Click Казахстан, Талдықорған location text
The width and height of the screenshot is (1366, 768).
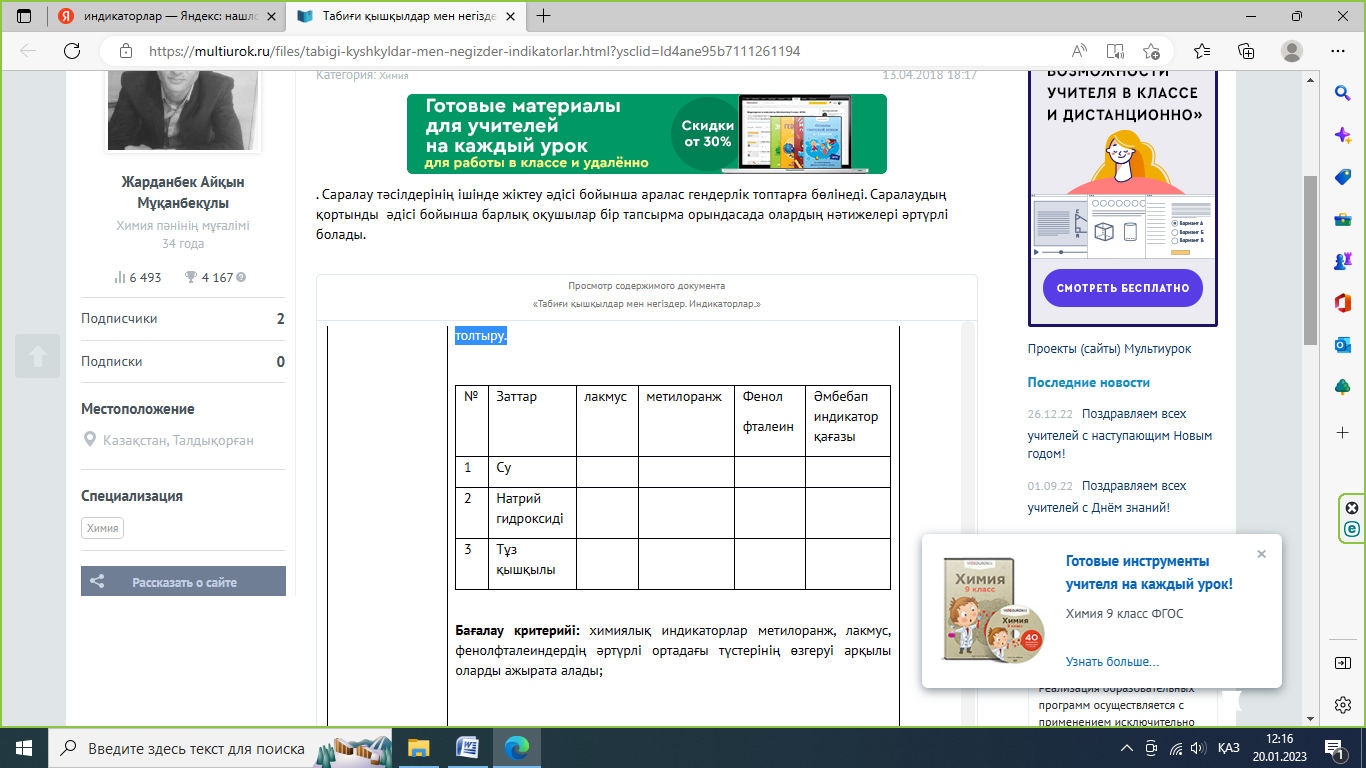point(178,440)
